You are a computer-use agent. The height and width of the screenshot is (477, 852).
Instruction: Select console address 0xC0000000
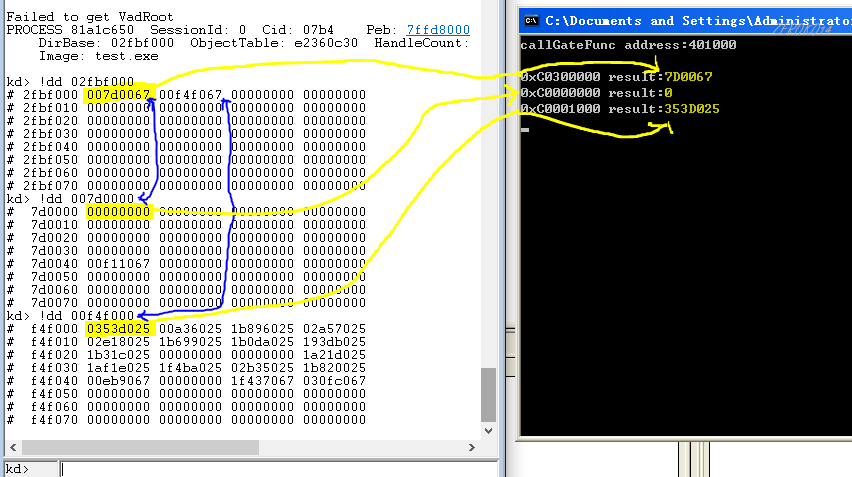pyautogui.click(x=560, y=93)
